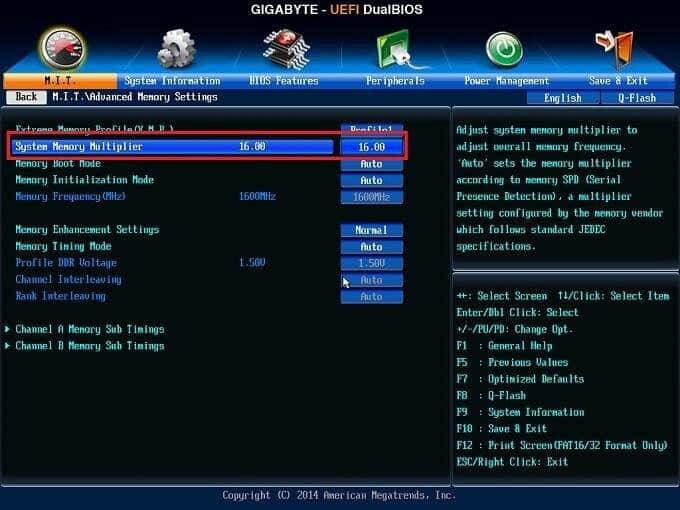The height and width of the screenshot is (510, 680).
Task: Change the language using English button
Action: tap(562, 98)
